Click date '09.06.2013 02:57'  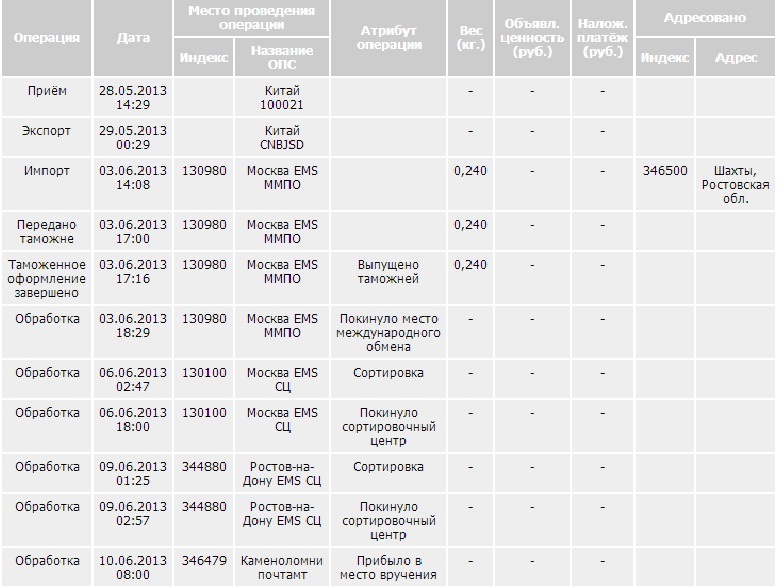(x=132, y=514)
